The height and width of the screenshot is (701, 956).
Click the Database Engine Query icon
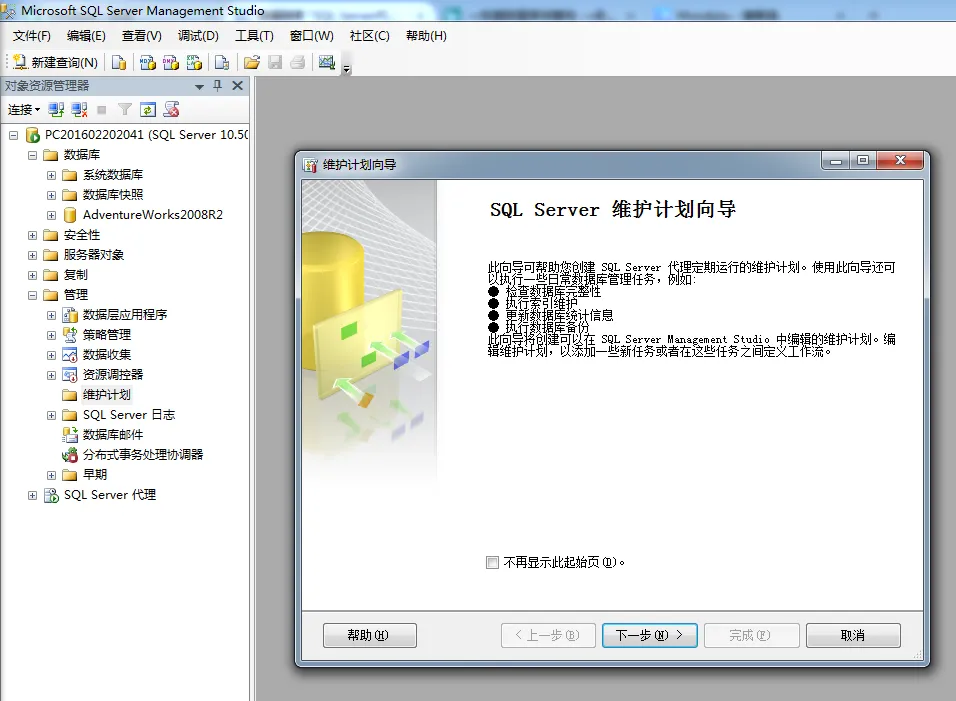pos(119,62)
